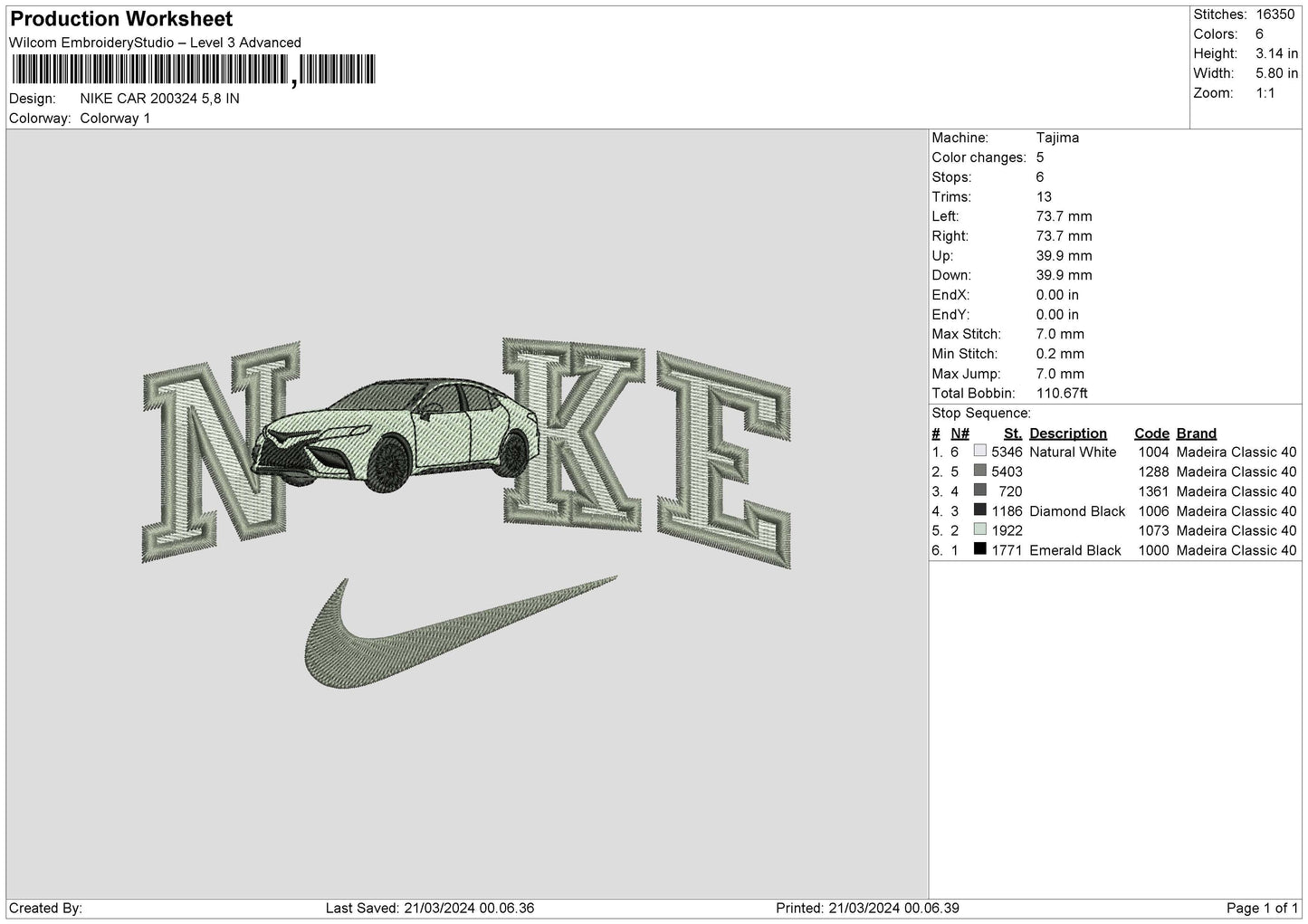Click the code 1004 in the first row
This screenshot has height=924, width=1308.
1153,452
